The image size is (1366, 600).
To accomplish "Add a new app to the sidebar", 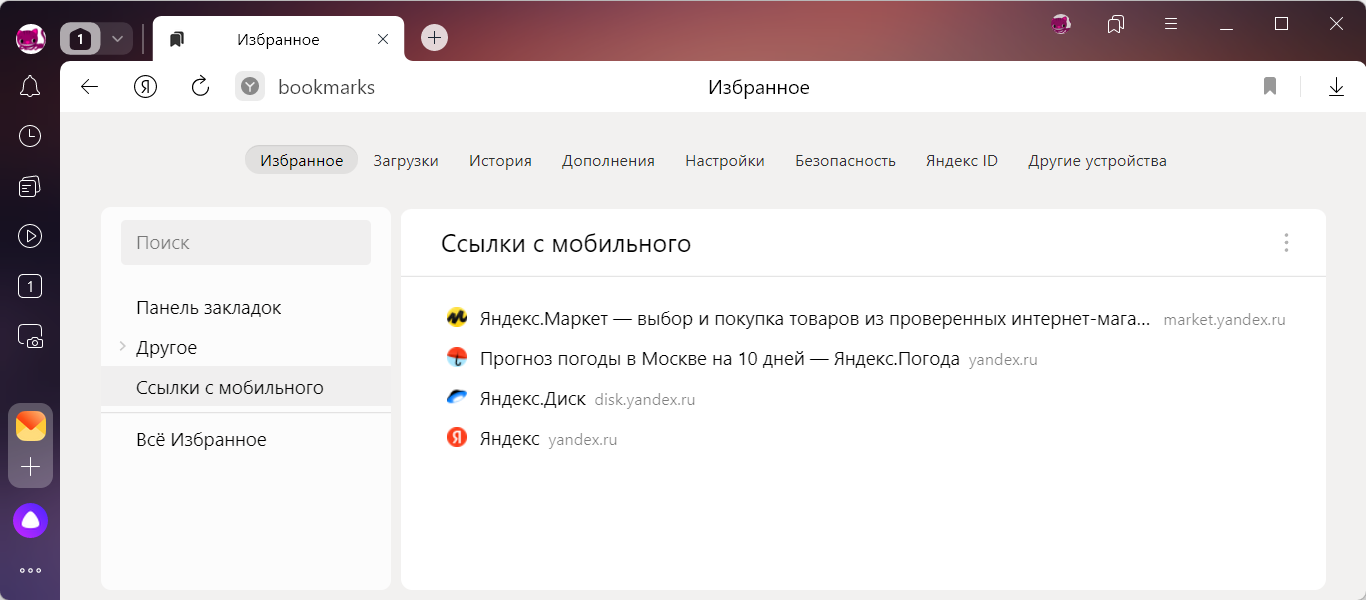I will coord(30,467).
